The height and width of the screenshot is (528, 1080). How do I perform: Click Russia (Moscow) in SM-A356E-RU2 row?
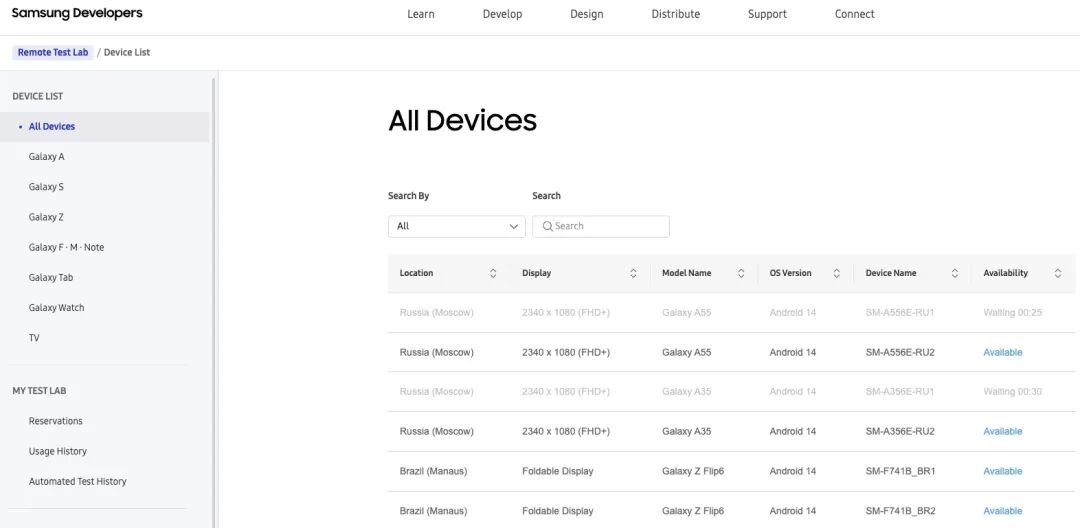pos(437,432)
